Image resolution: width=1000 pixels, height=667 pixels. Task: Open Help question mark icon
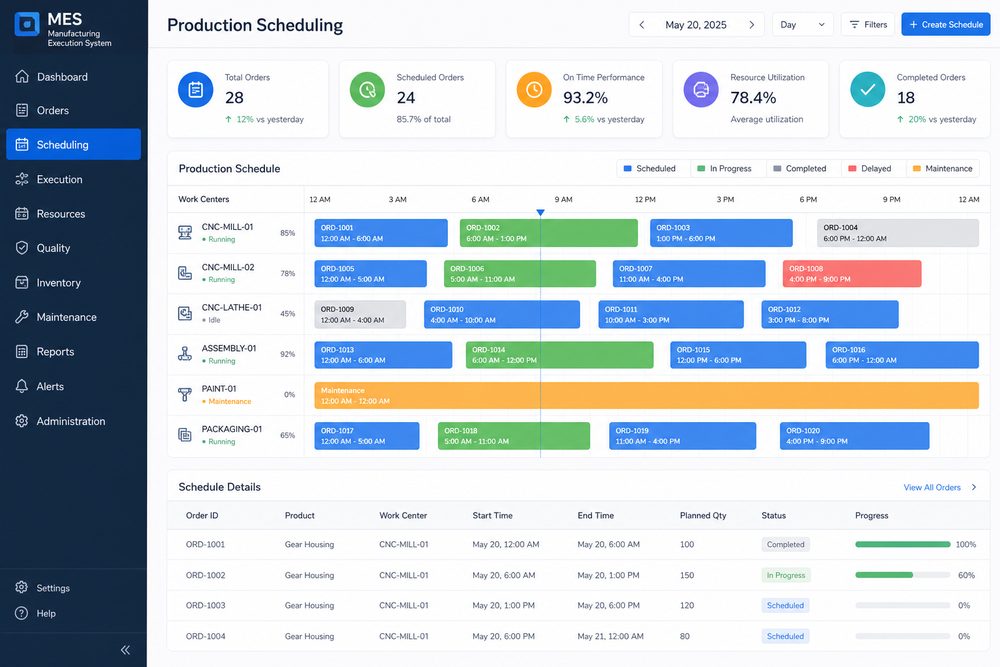(x=22, y=613)
